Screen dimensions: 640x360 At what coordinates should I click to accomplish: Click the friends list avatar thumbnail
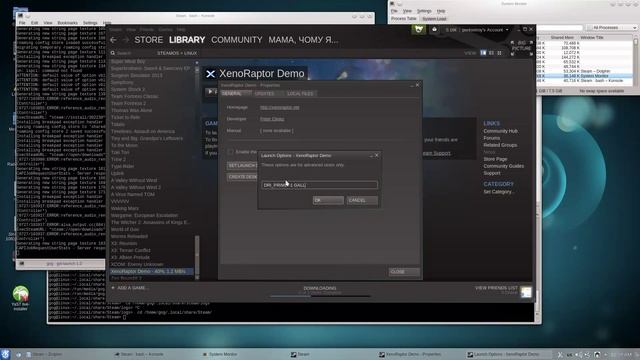click(x=526, y=292)
